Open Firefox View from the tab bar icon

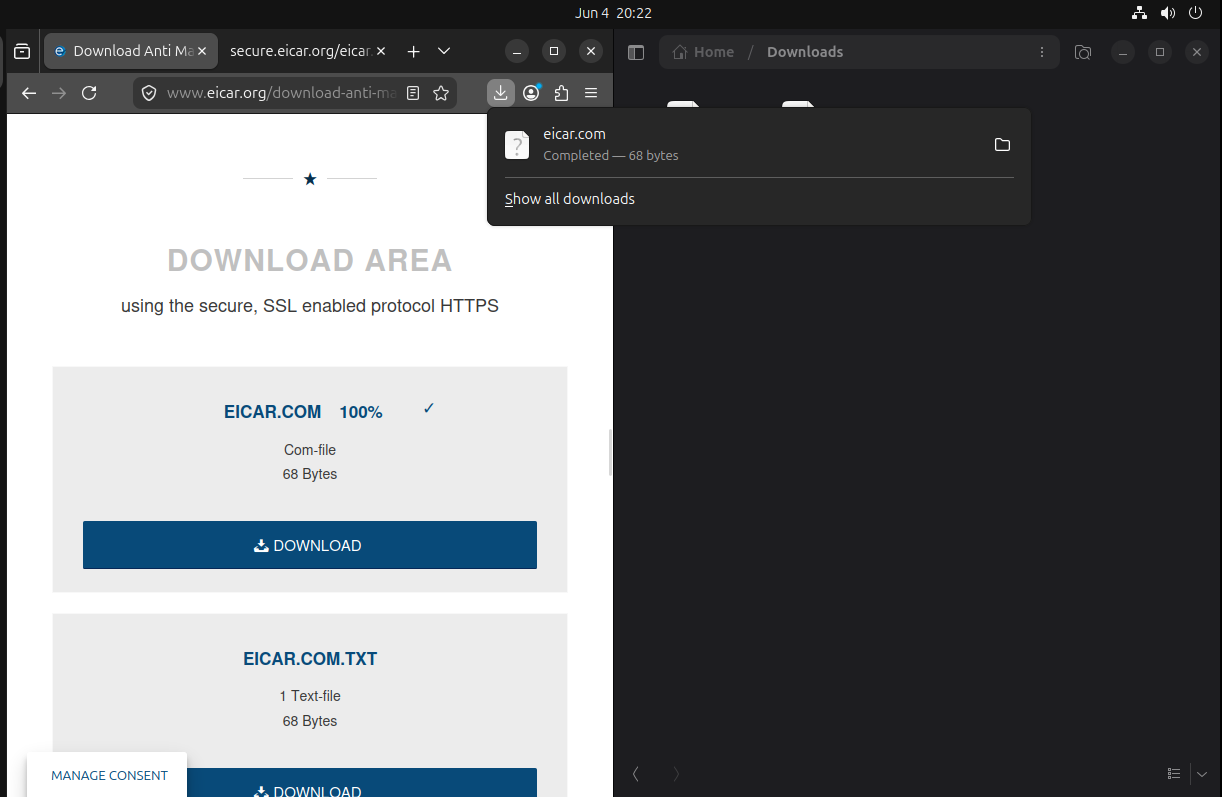pos(22,51)
